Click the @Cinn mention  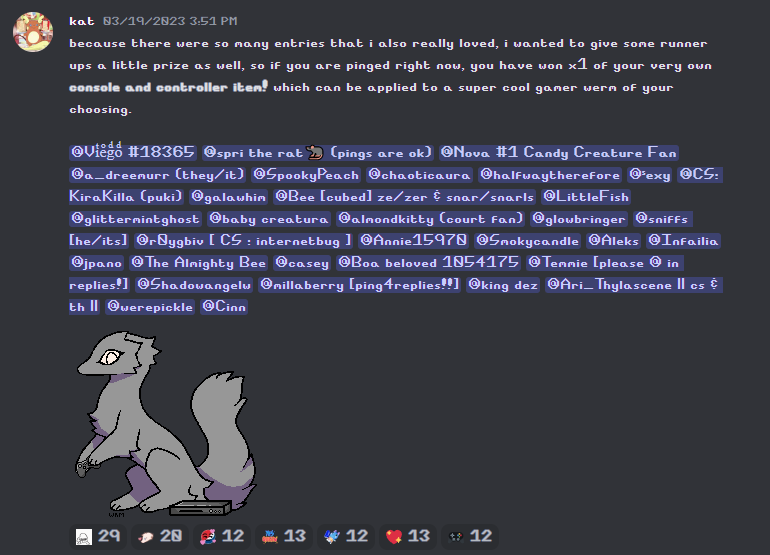point(224,306)
